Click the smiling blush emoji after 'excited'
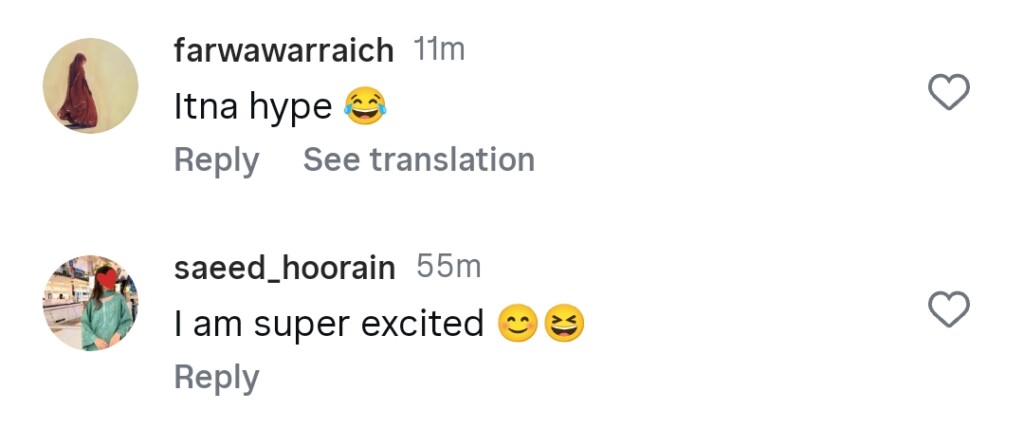The width and height of the screenshot is (1024, 429). point(518,323)
